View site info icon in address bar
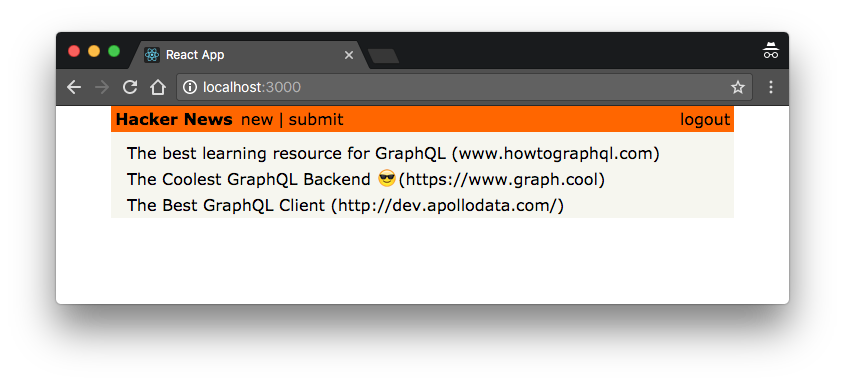This screenshot has width=845, height=384. tap(190, 87)
